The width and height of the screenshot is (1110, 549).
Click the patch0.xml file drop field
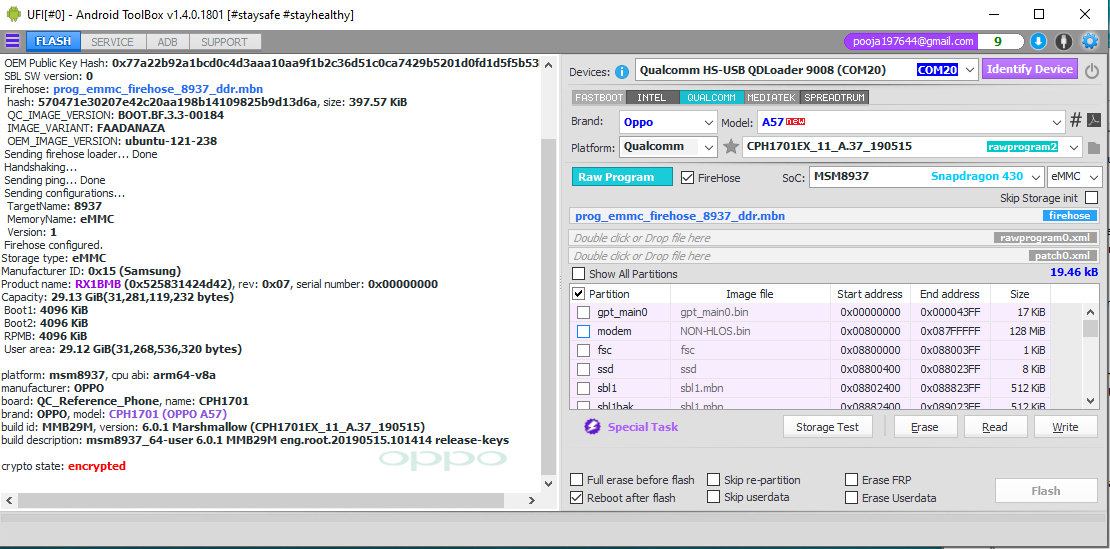(x=835, y=255)
